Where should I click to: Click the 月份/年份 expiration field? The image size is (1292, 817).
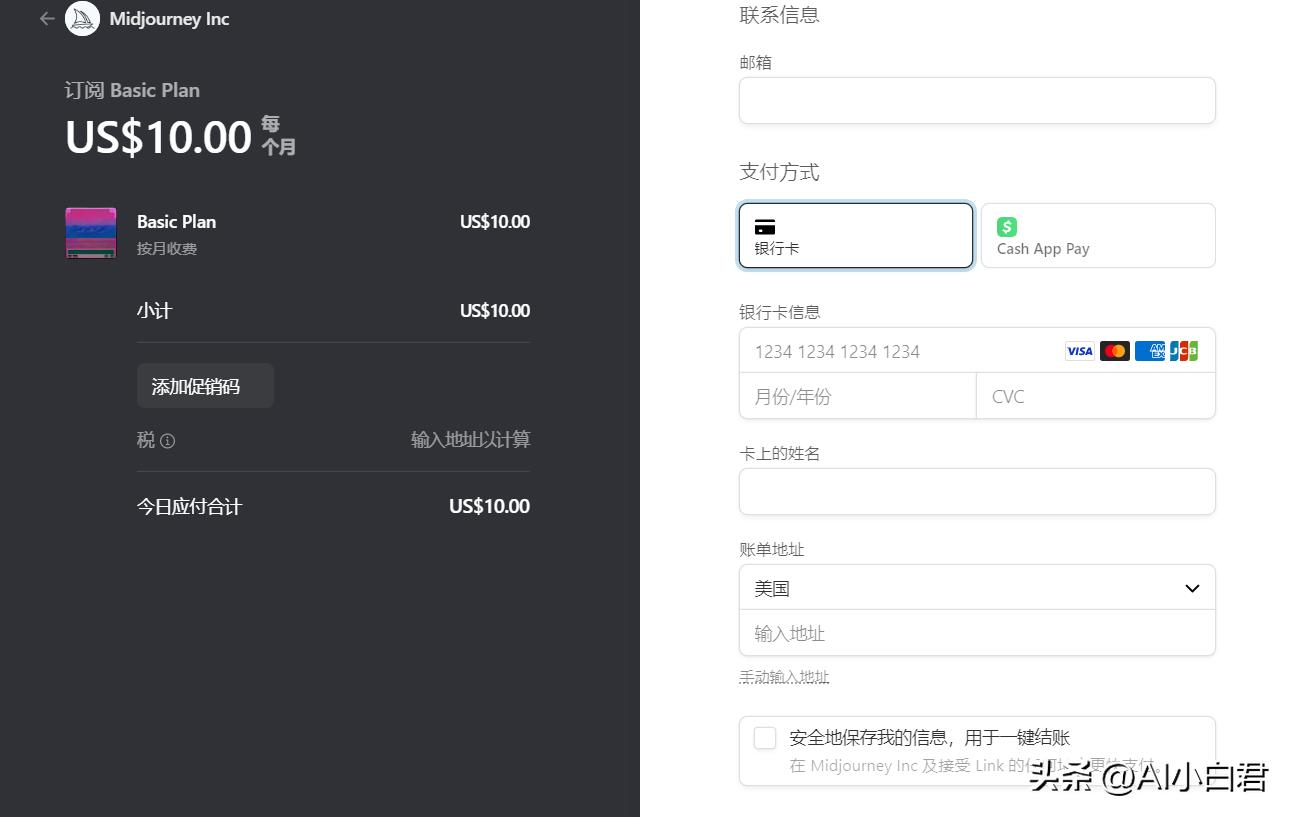coord(857,396)
